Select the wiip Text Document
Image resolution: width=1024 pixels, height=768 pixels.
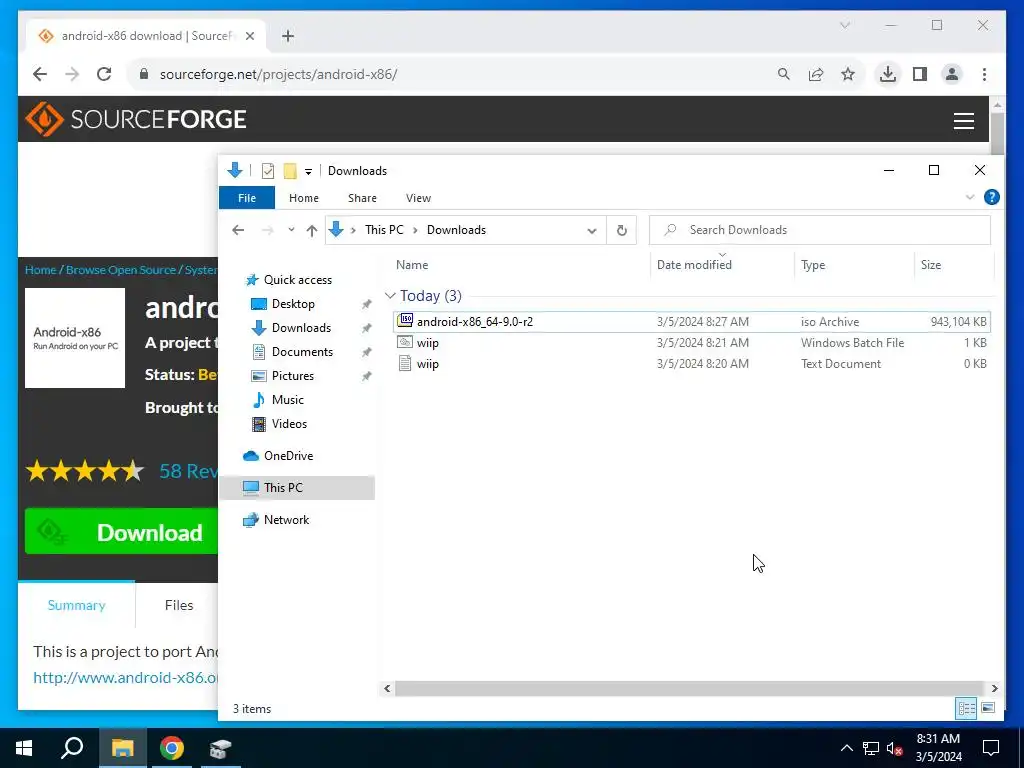[x=692, y=364]
